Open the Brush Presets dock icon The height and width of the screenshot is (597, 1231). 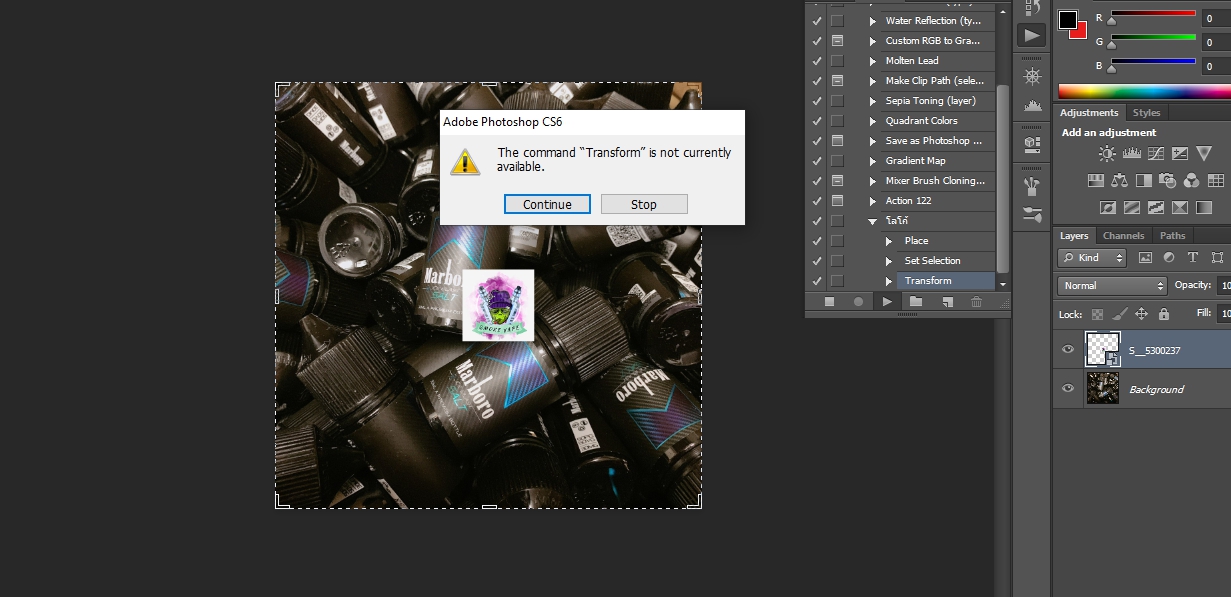point(1032,213)
